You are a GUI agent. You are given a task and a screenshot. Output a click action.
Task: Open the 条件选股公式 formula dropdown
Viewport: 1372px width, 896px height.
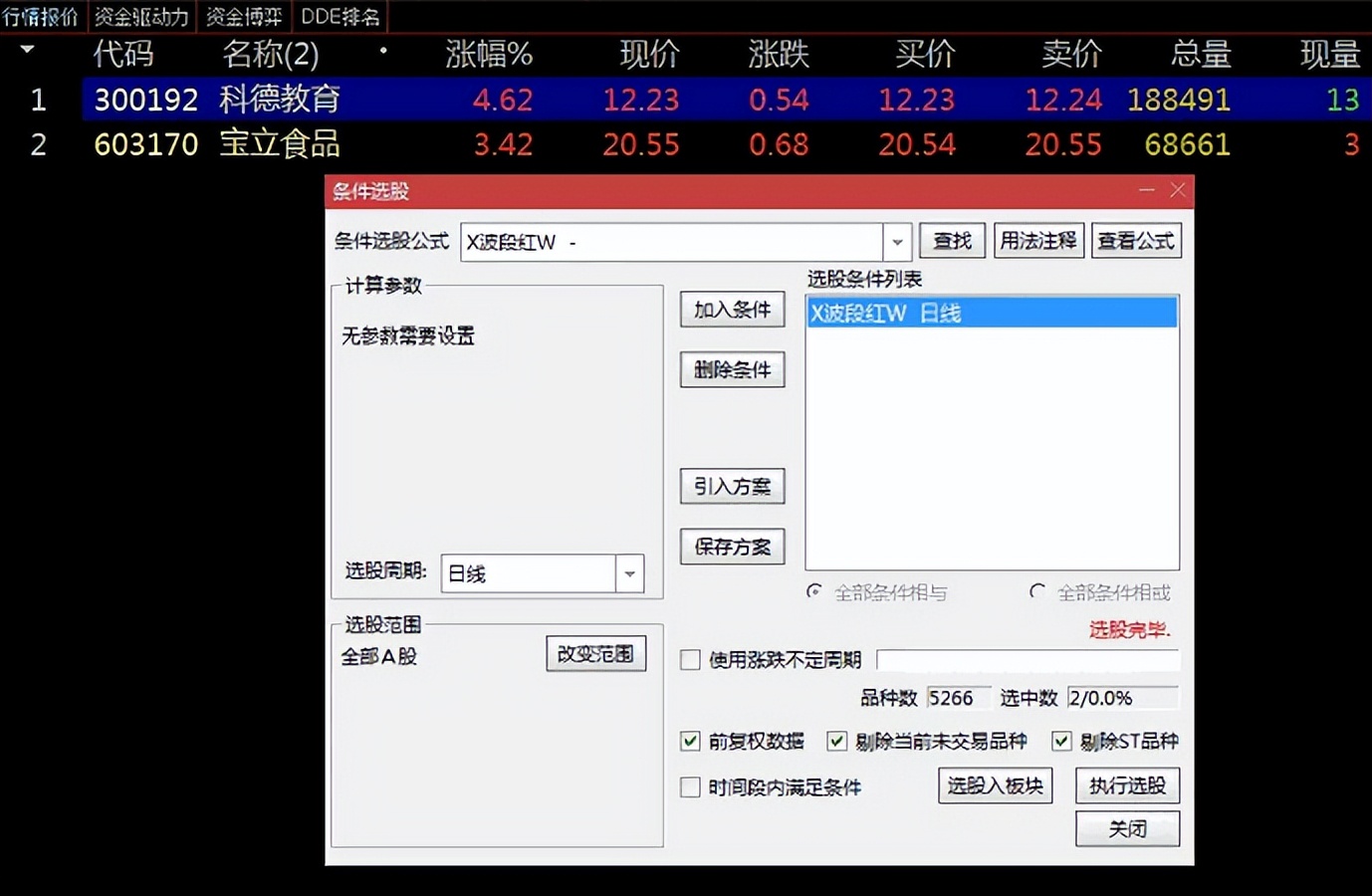(897, 241)
